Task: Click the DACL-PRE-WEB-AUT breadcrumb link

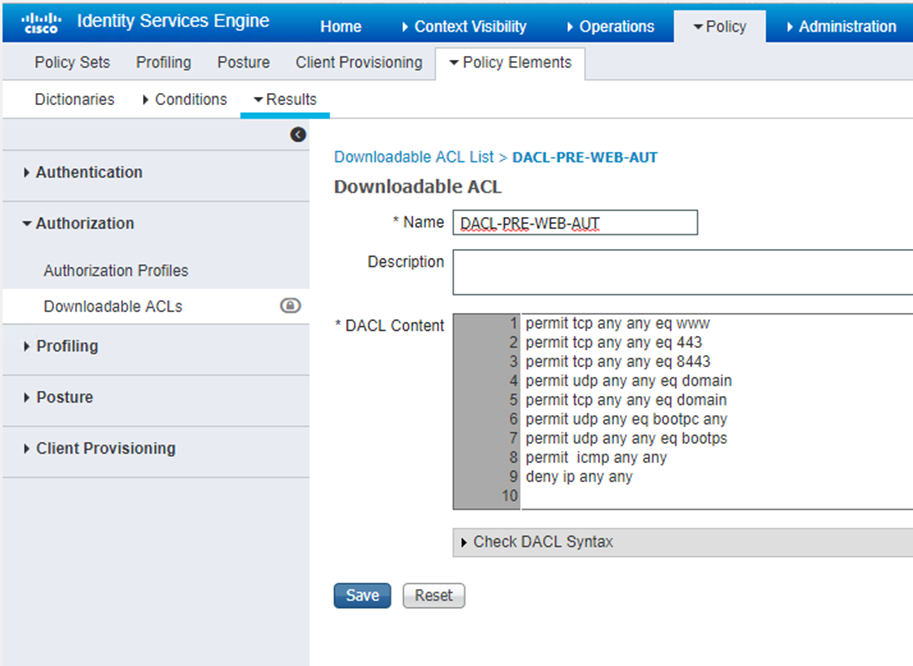Action: click(585, 158)
